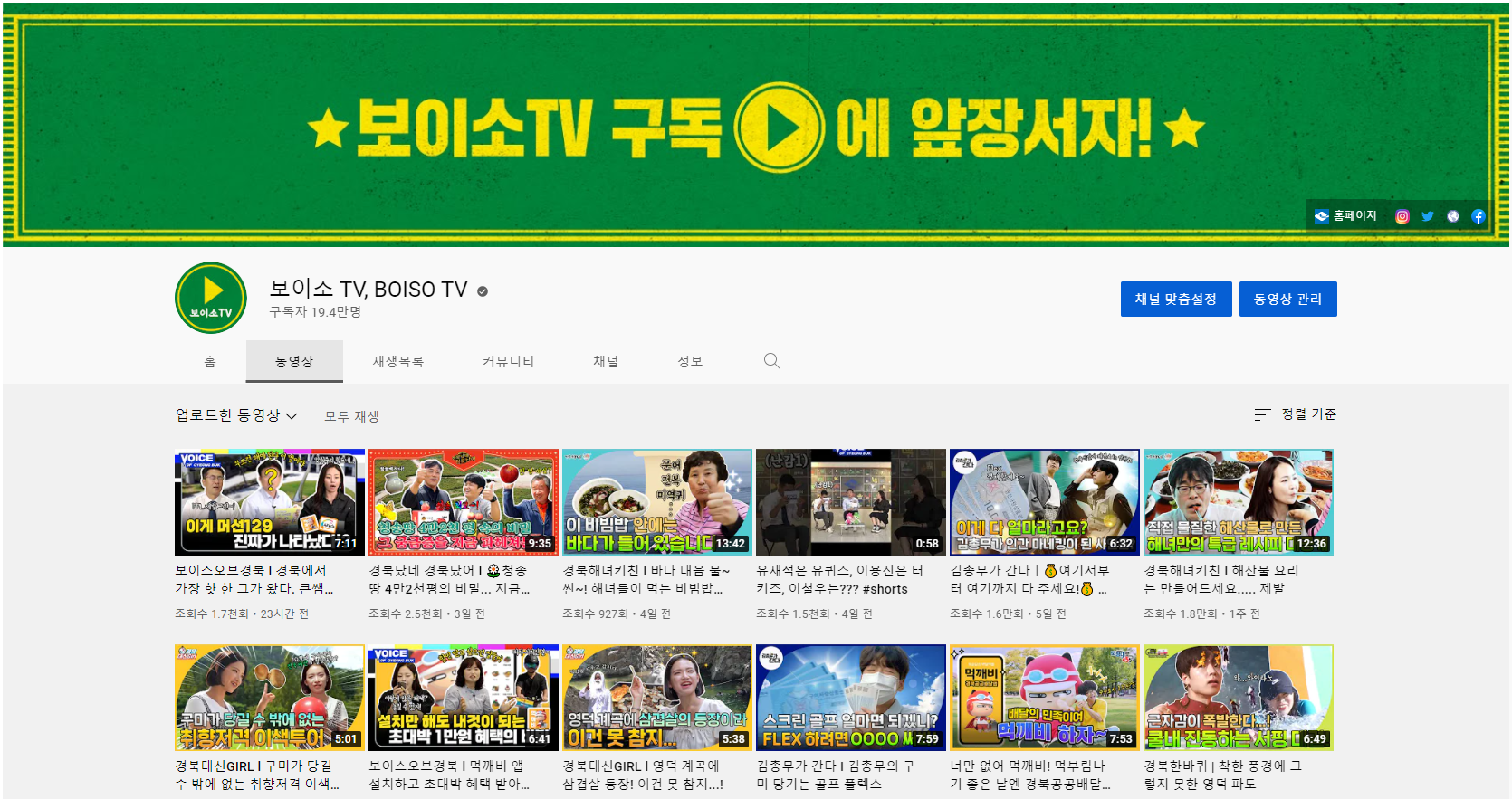
Task: Open the 정보 tab
Action: [x=690, y=361]
